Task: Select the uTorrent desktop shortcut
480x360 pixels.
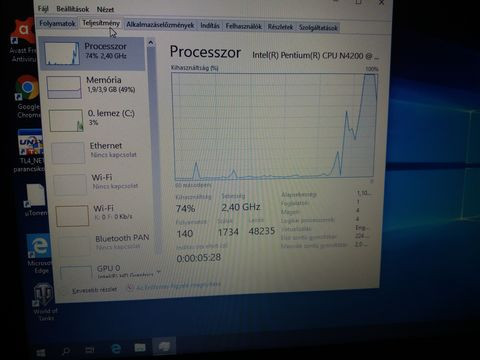Action: point(36,200)
